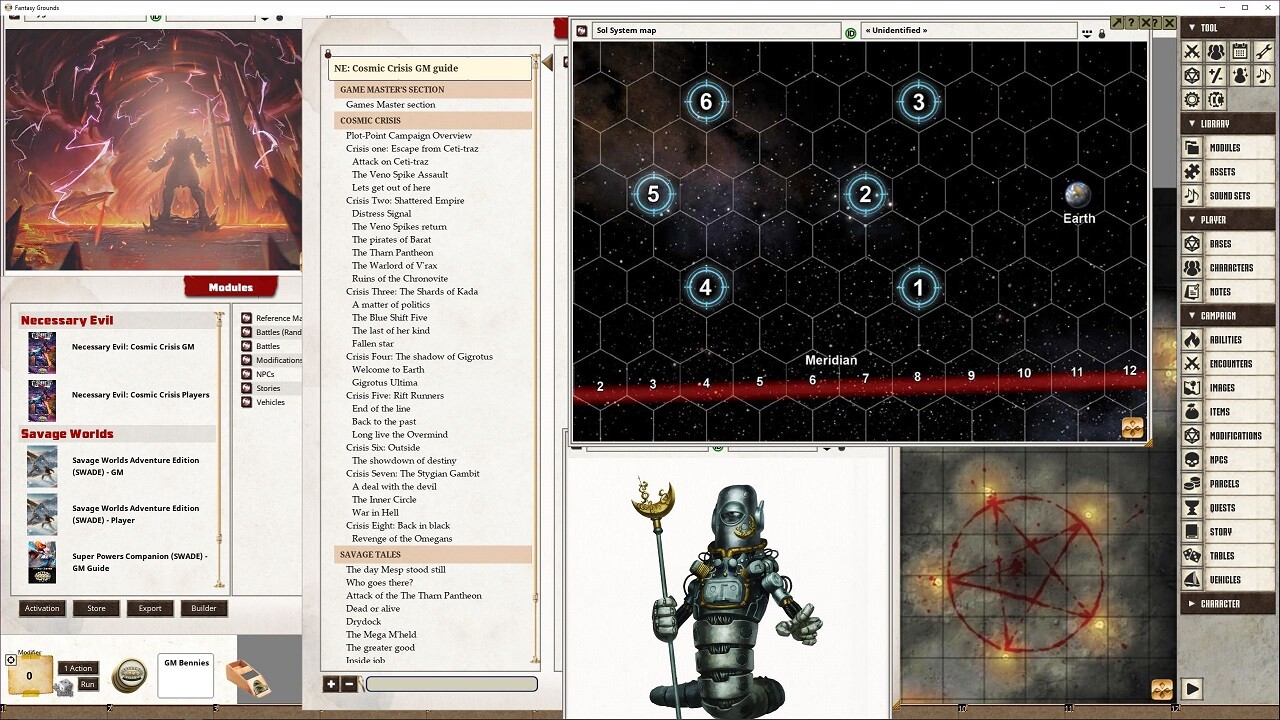Open the Combat Tracker crossed-swords icon
The width and height of the screenshot is (1280, 720).
[x=1192, y=50]
